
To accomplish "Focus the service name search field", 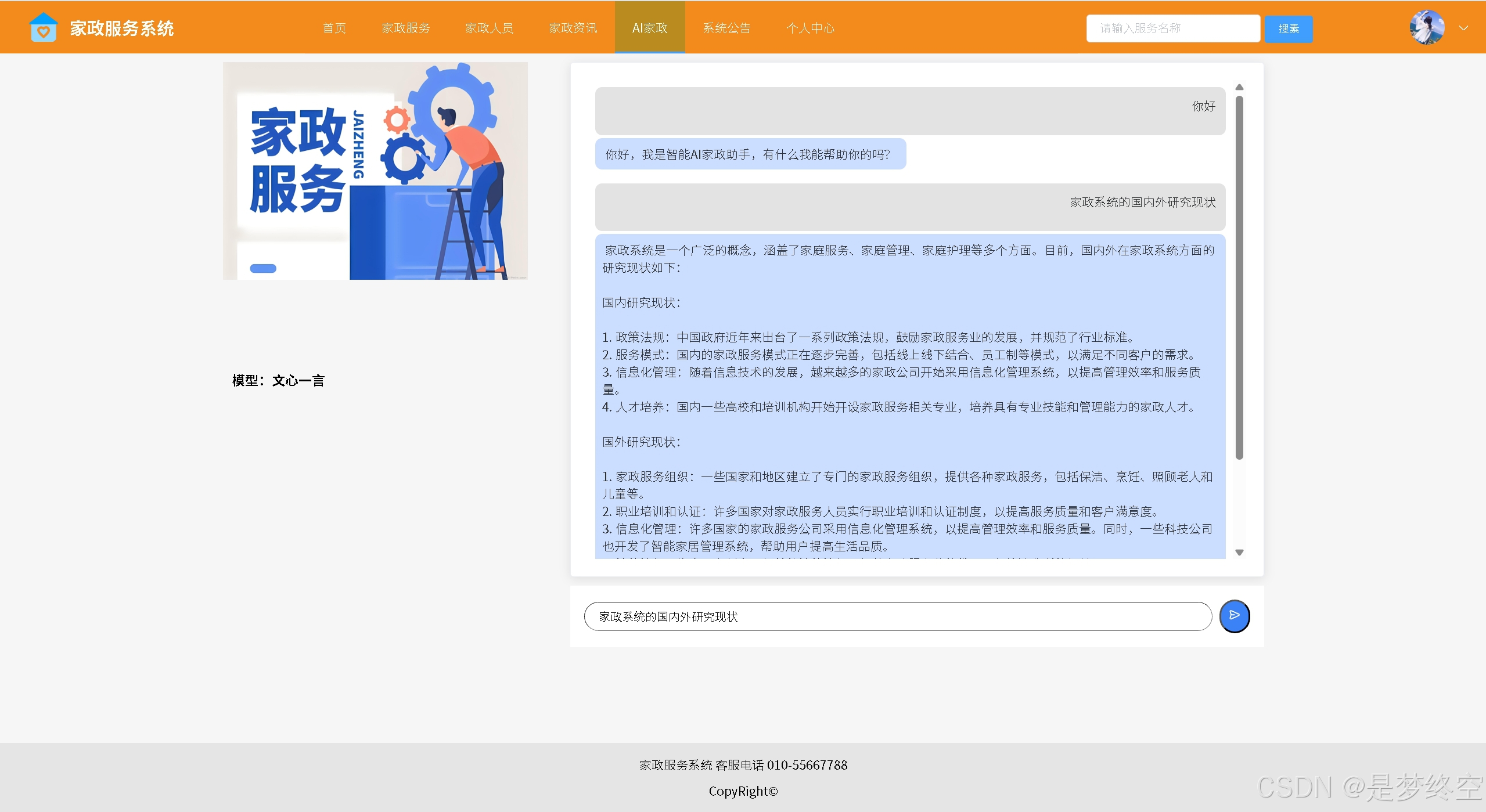I will (1172, 28).
